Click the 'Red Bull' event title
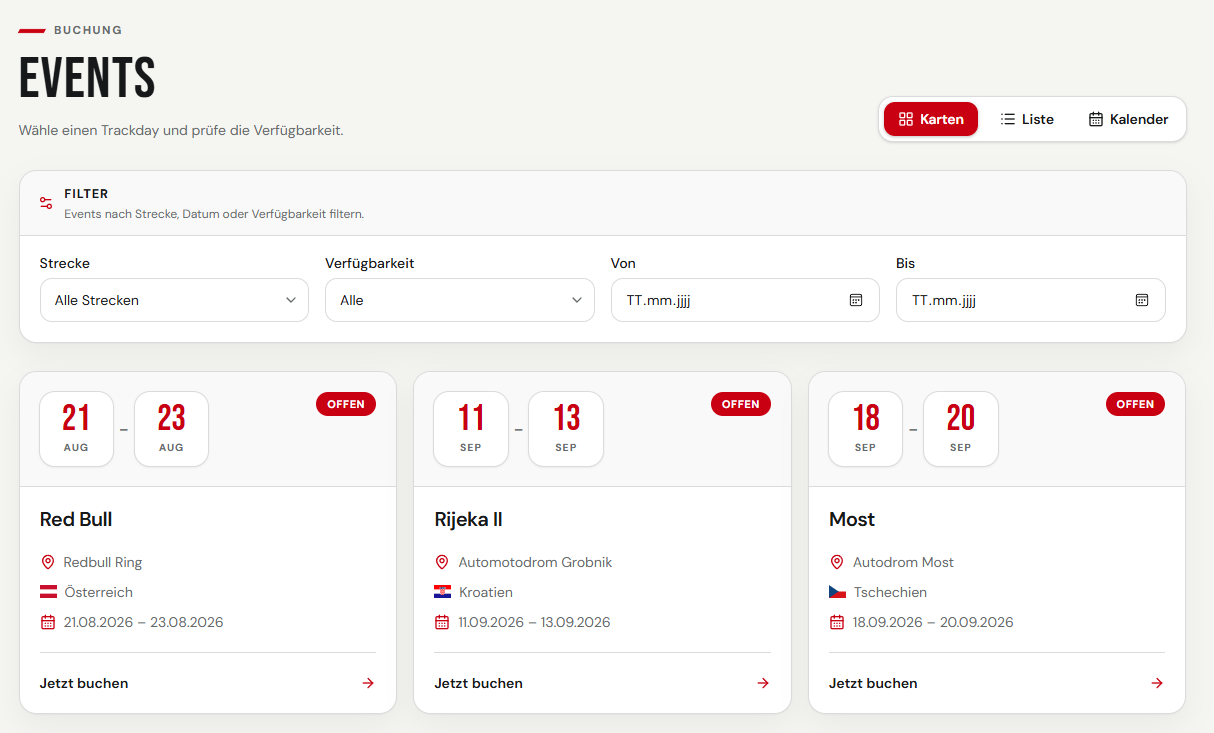The image size is (1214, 733). (76, 520)
